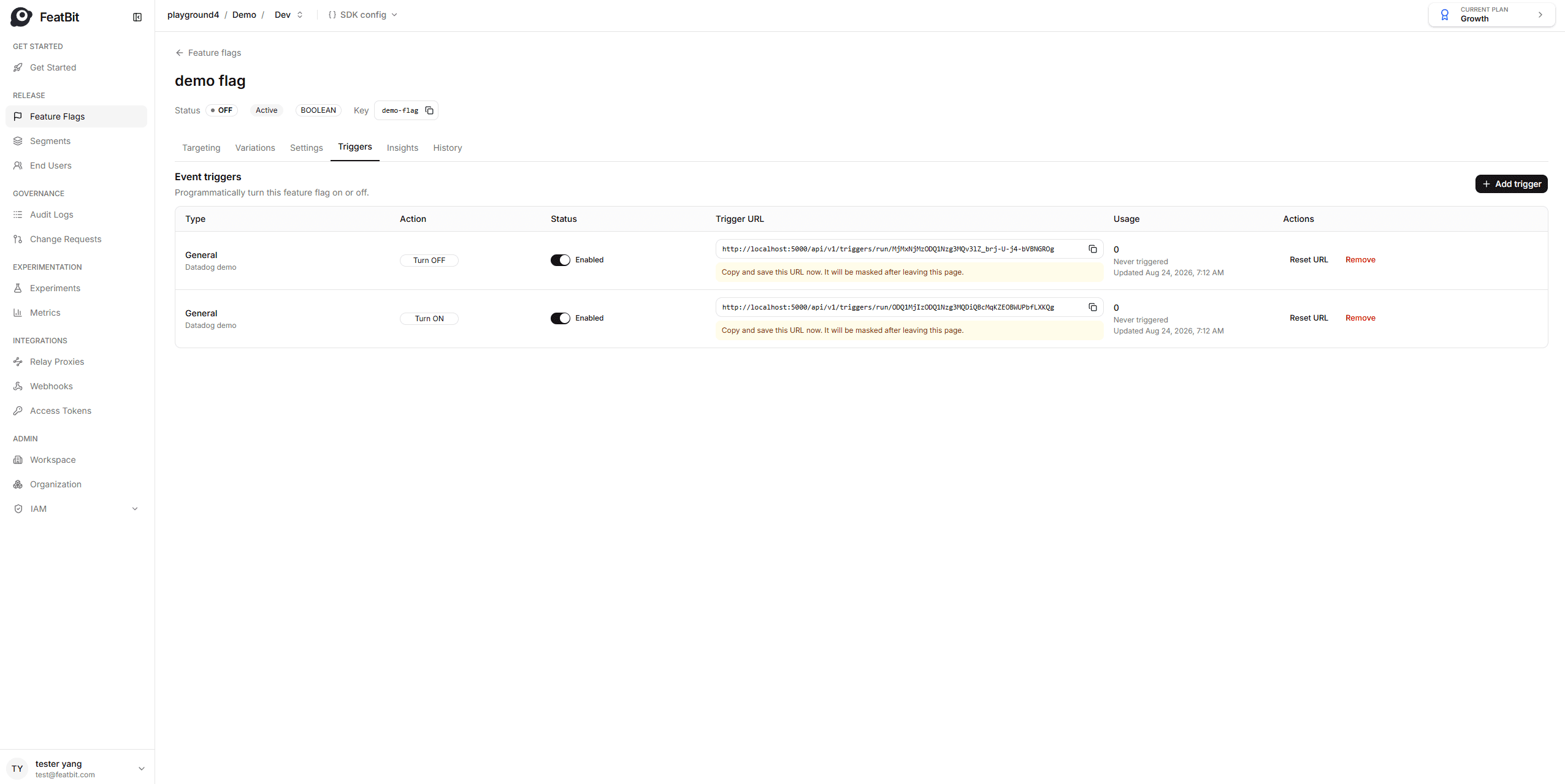The image size is (1565, 784).
Task: Click the IAM shield icon
Action: coord(18,509)
